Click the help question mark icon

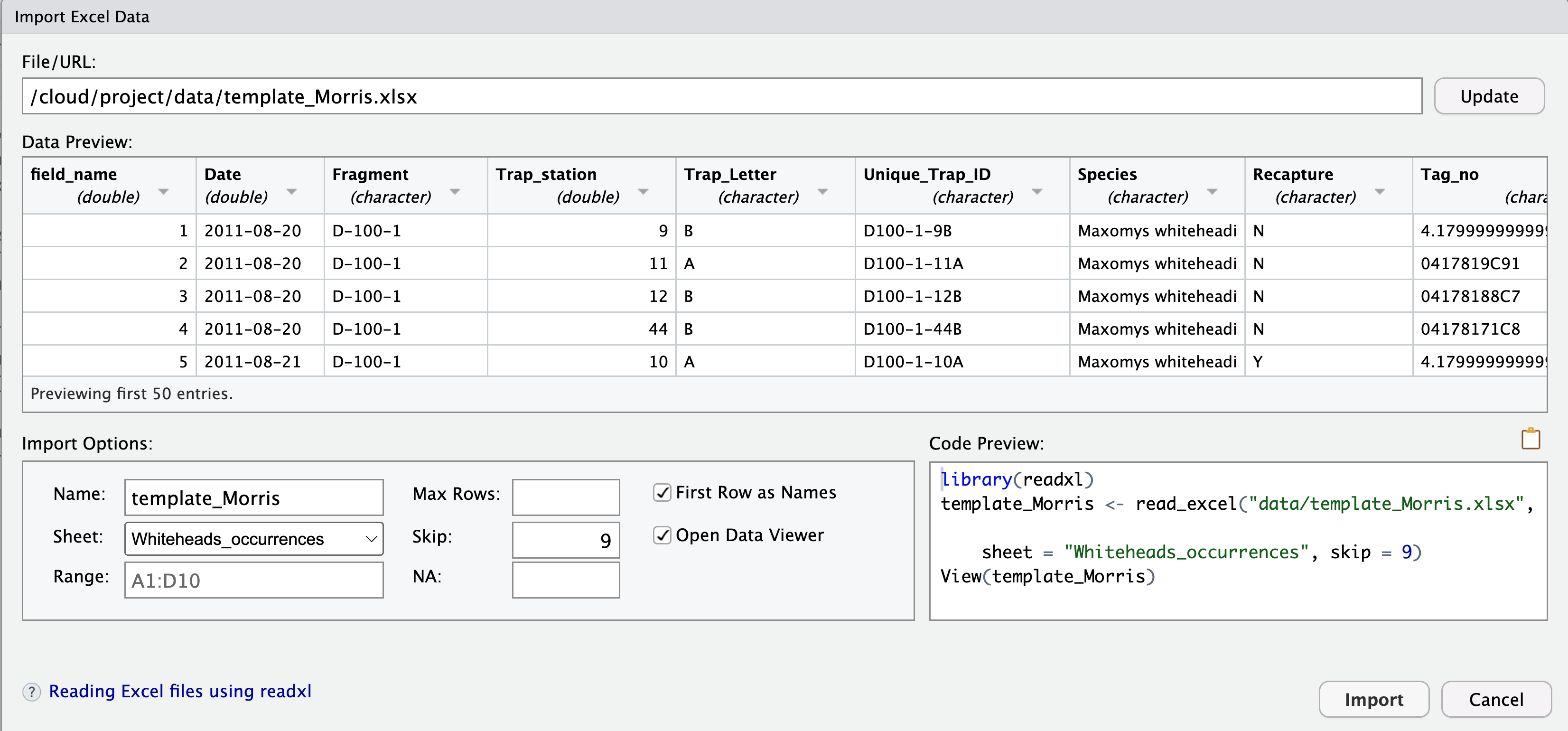pos(32,692)
